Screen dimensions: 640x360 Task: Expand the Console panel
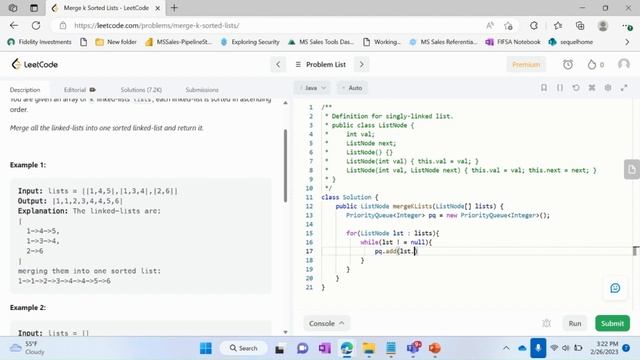(326, 323)
